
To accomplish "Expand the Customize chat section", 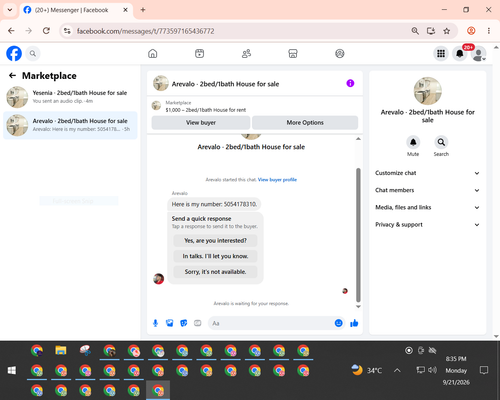I will 427,173.
